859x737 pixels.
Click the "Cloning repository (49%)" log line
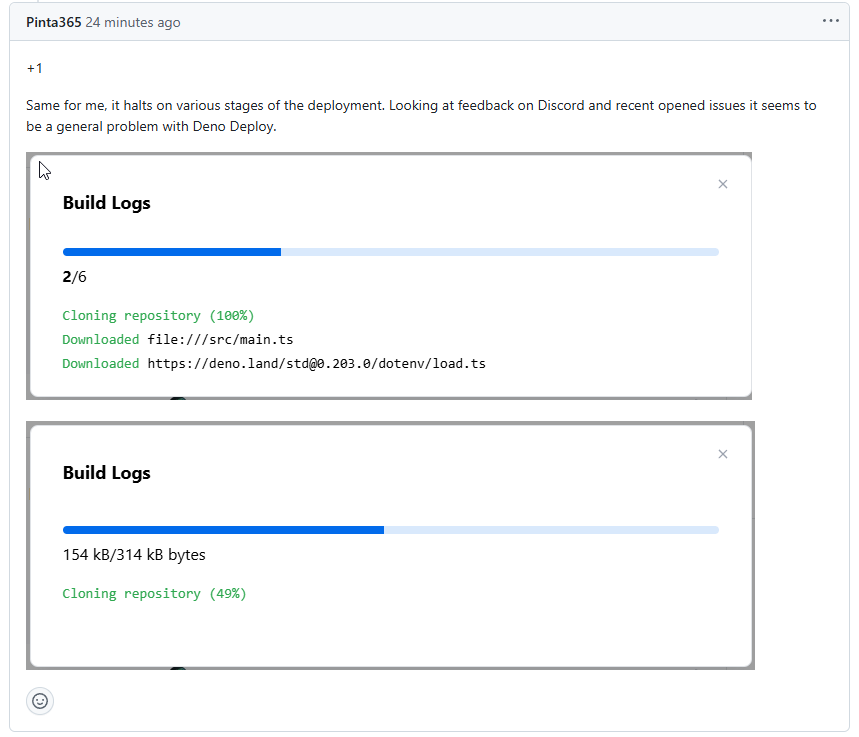click(x=154, y=593)
